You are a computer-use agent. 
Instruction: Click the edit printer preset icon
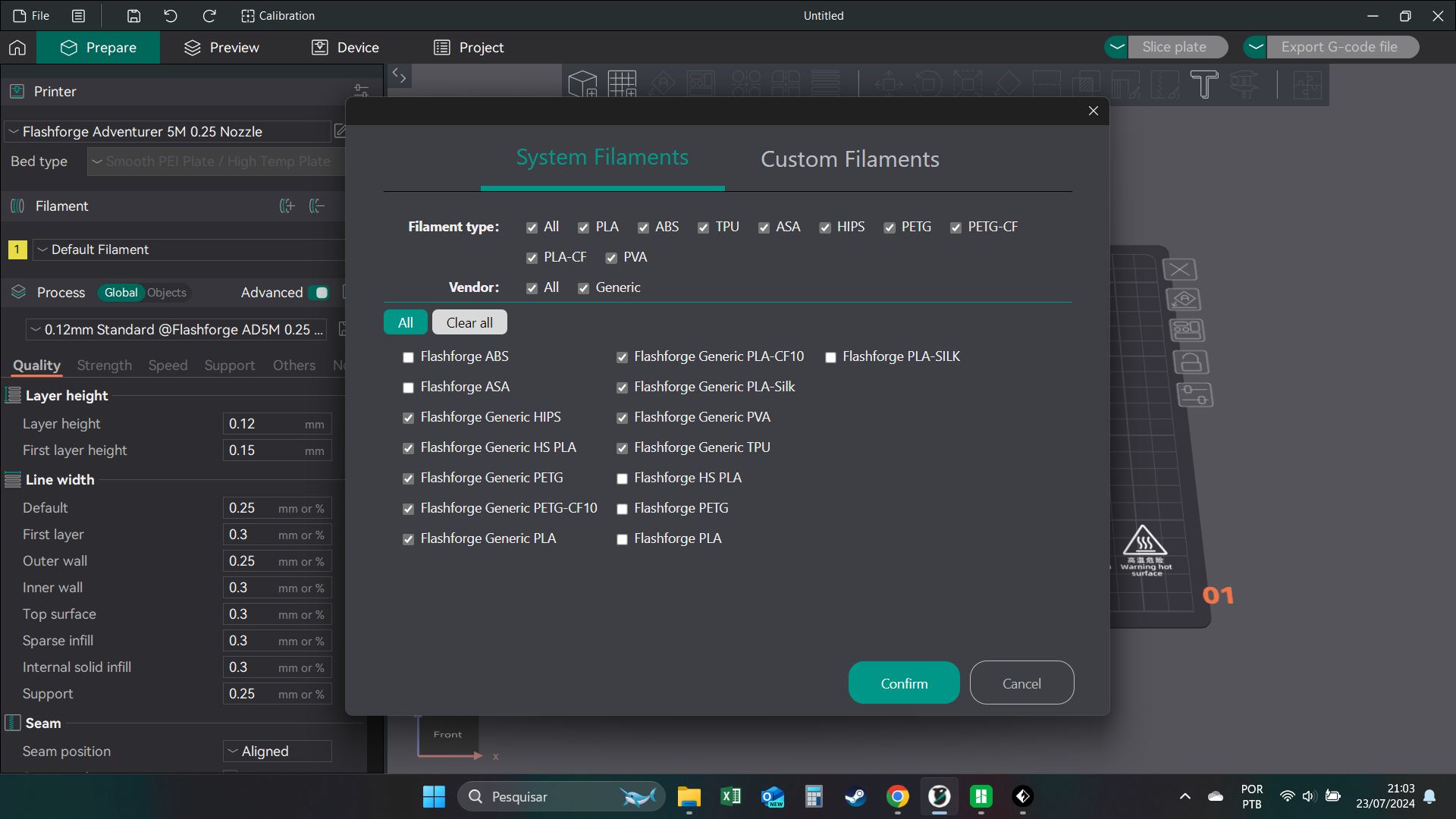(340, 131)
